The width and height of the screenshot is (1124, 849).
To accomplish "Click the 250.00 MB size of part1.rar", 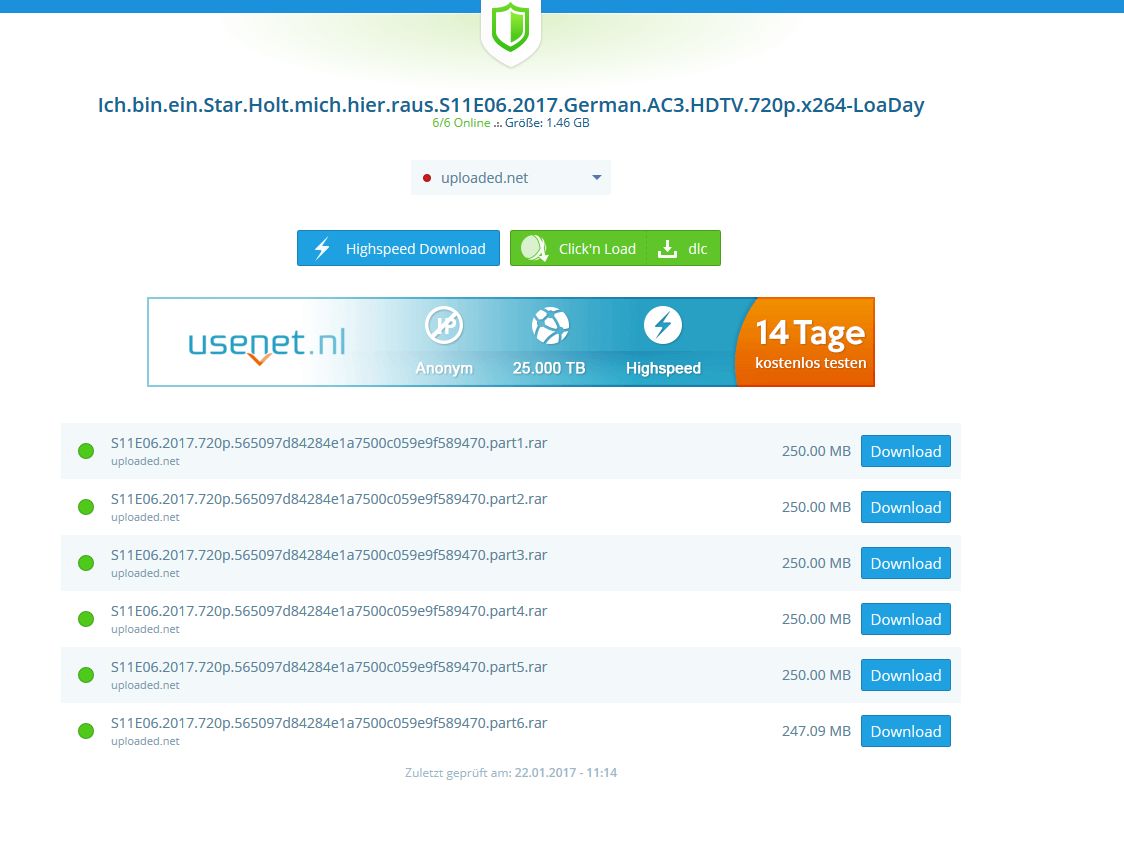I will click(x=816, y=451).
